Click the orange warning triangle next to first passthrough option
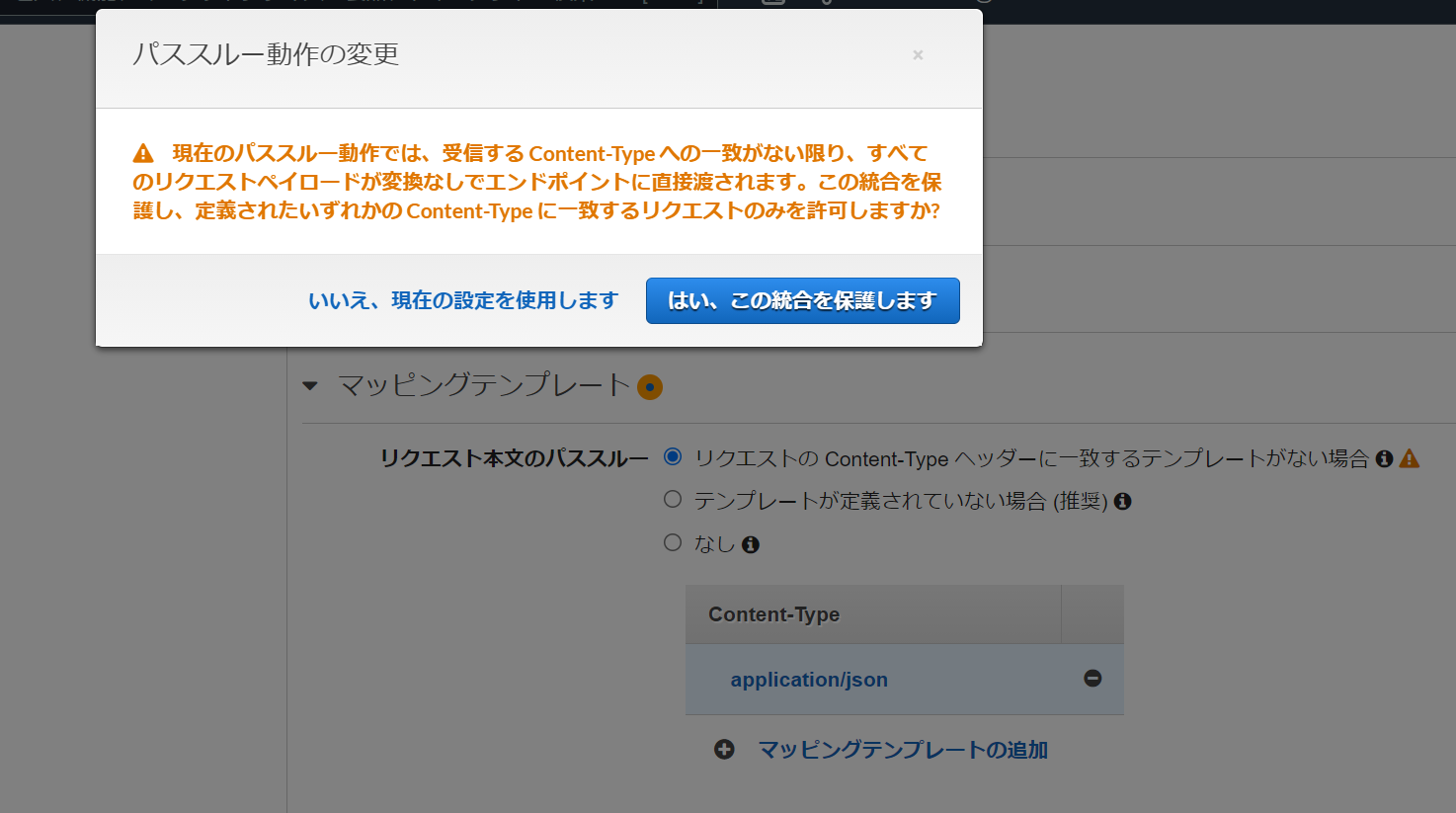The height and width of the screenshot is (813, 1456). tap(1411, 457)
